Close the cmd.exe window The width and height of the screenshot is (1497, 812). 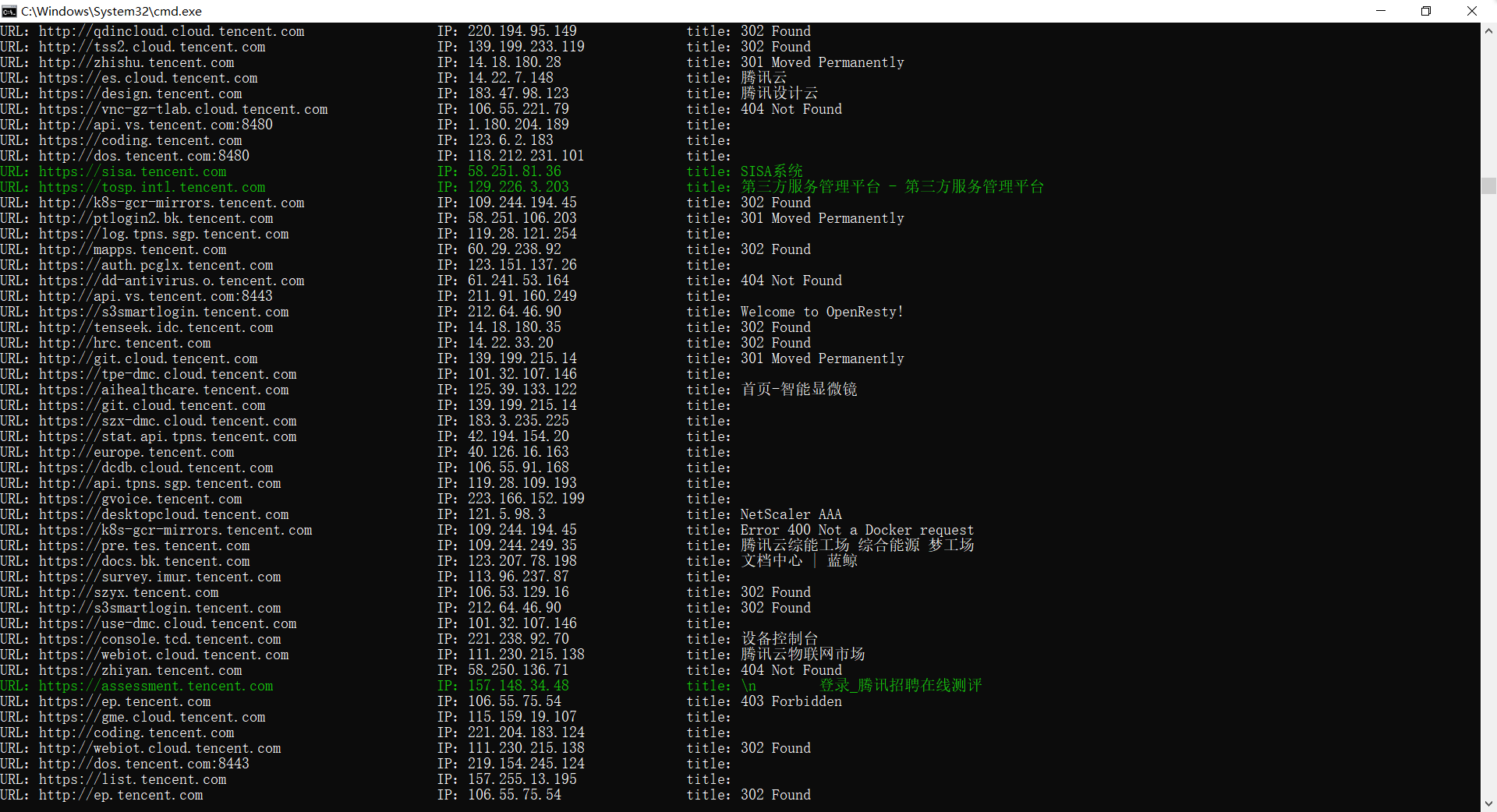(1472, 11)
